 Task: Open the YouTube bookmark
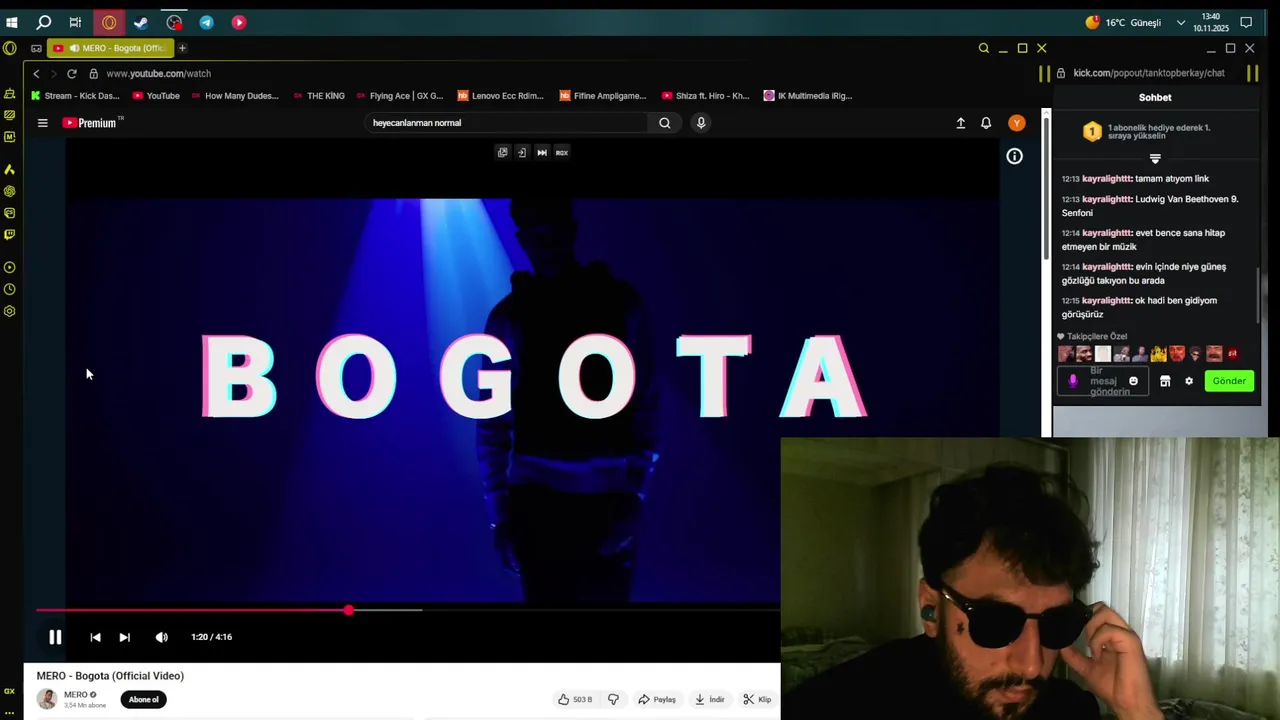pyautogui.click(x=156, y=96)
